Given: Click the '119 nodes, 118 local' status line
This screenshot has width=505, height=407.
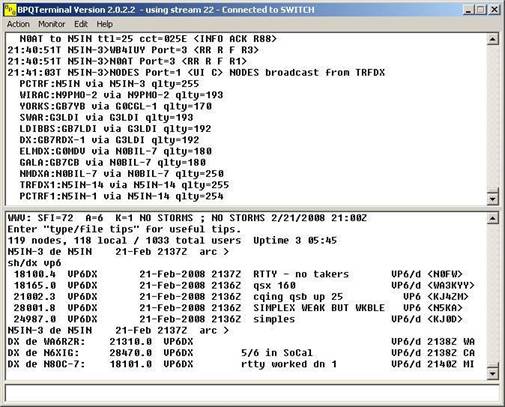Looking at the screenshot, I should 172,240.
